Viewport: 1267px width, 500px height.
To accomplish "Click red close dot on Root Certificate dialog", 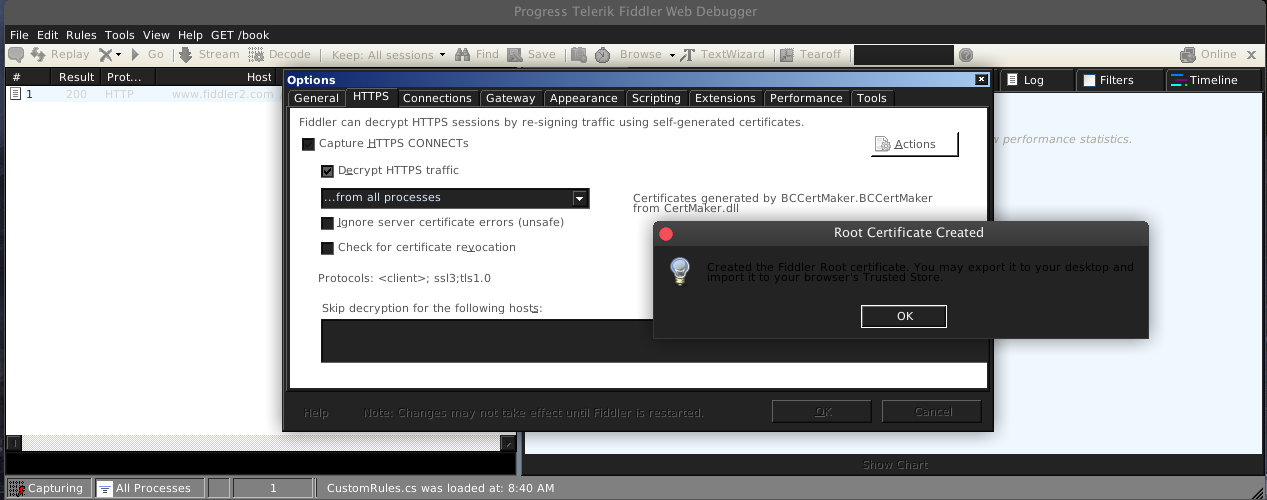I will coord(666,234).
